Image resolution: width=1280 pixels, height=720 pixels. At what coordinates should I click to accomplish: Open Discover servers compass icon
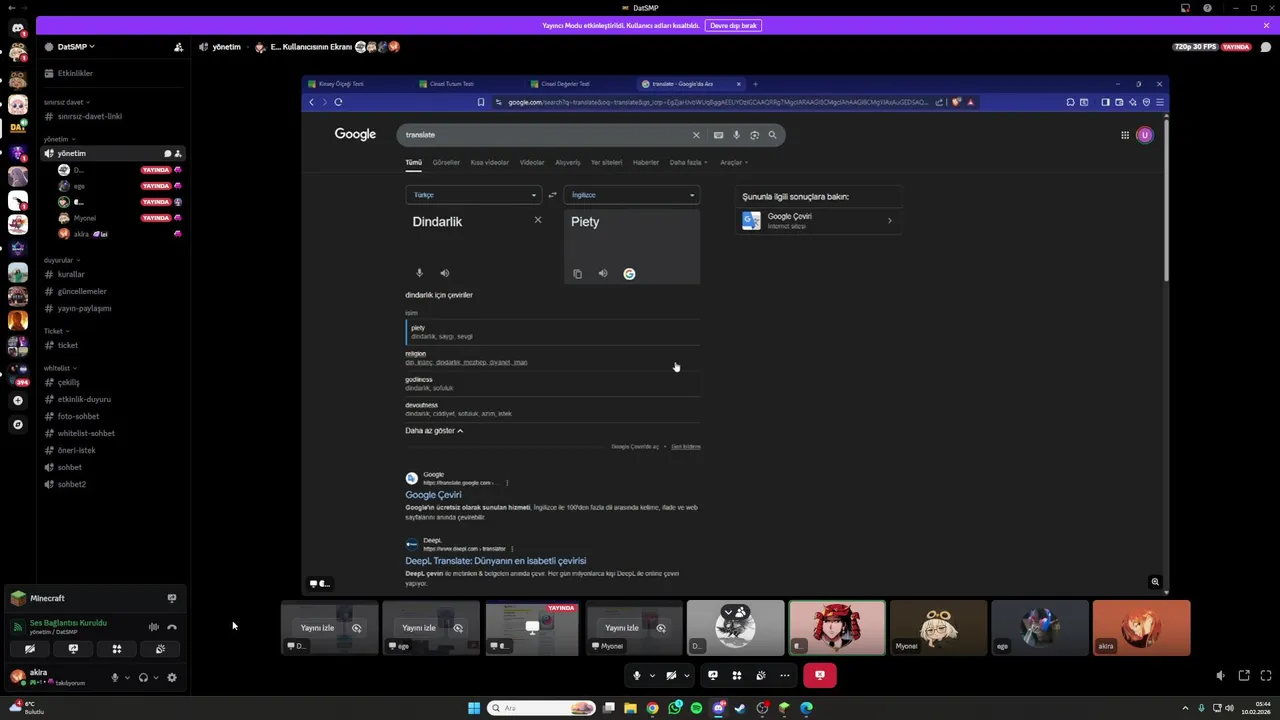pos(18,424)
